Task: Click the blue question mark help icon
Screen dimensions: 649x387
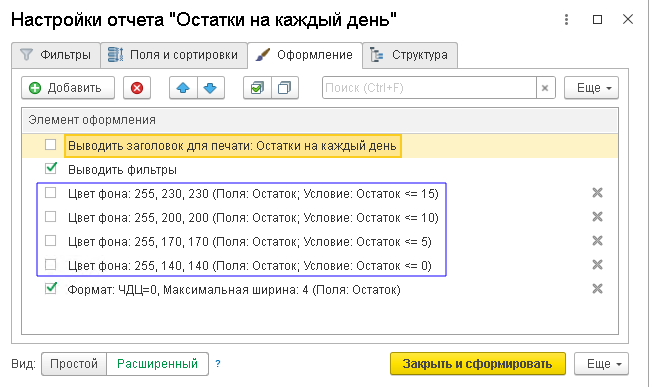Action: click(218, 364)
